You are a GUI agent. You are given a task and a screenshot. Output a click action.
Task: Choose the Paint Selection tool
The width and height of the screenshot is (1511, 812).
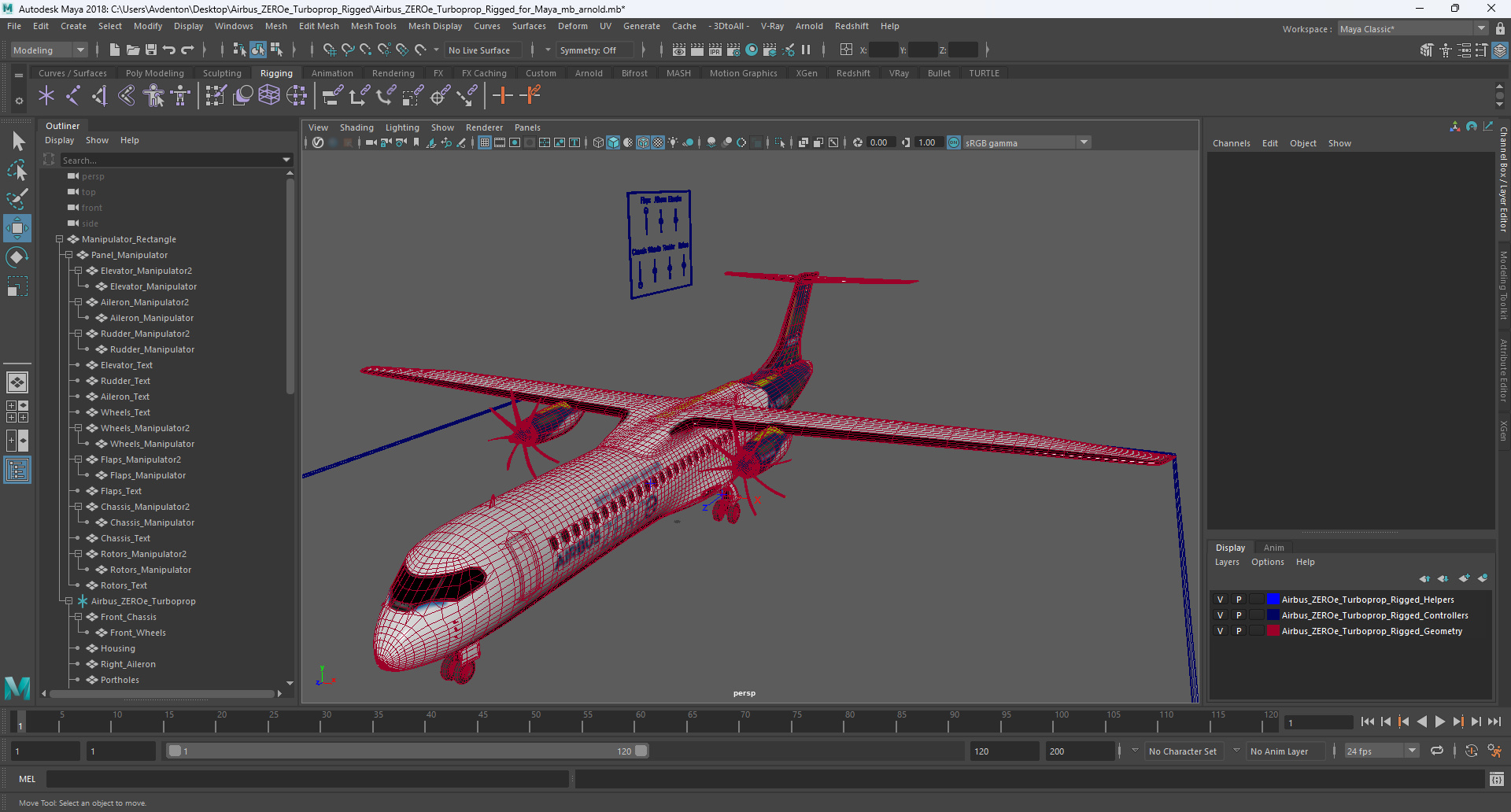(x=17, y=198)
